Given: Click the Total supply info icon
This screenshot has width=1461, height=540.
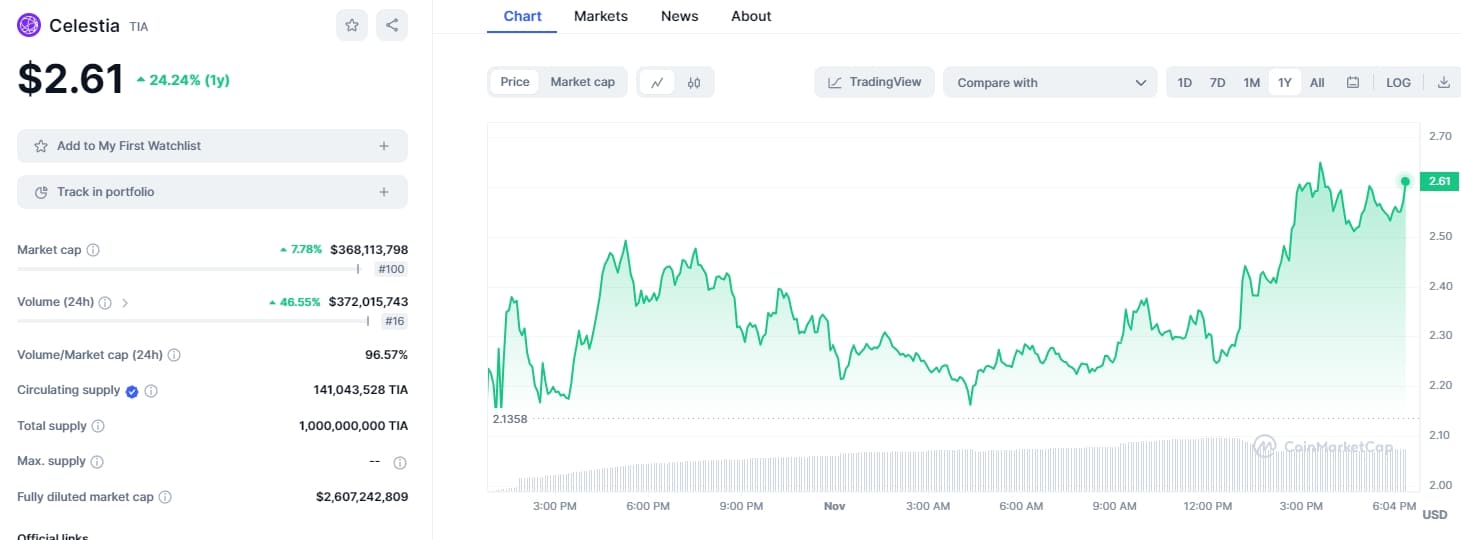Looking at the screenshot, I should pos(98,426).
